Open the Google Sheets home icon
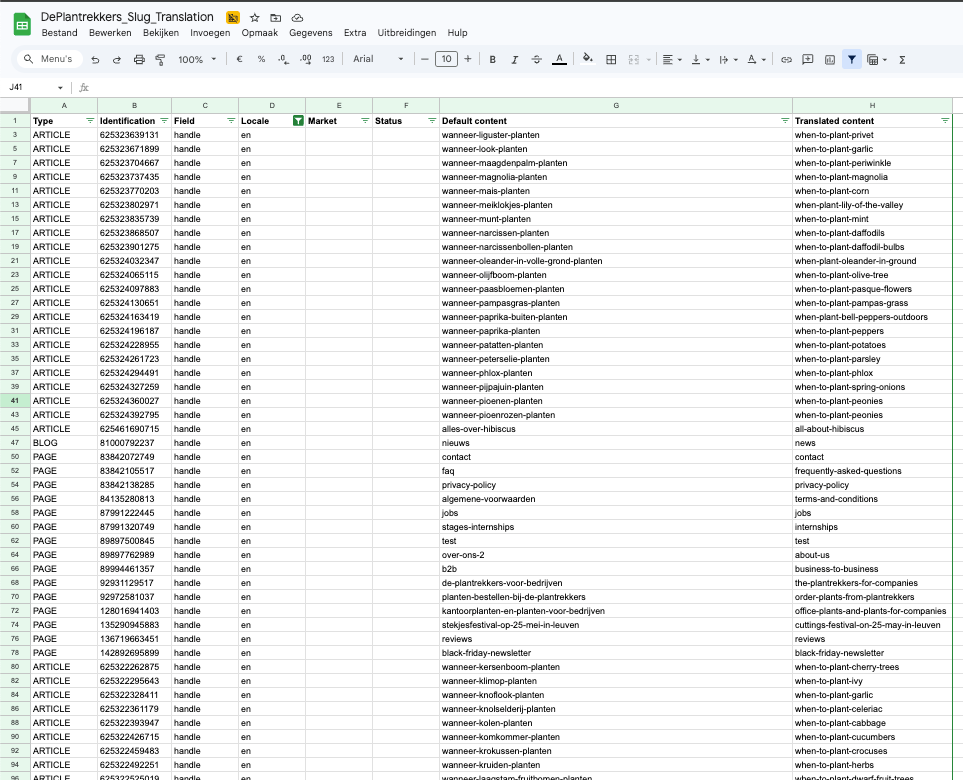Screen dimensions: 963x780 tap(22, 25)
